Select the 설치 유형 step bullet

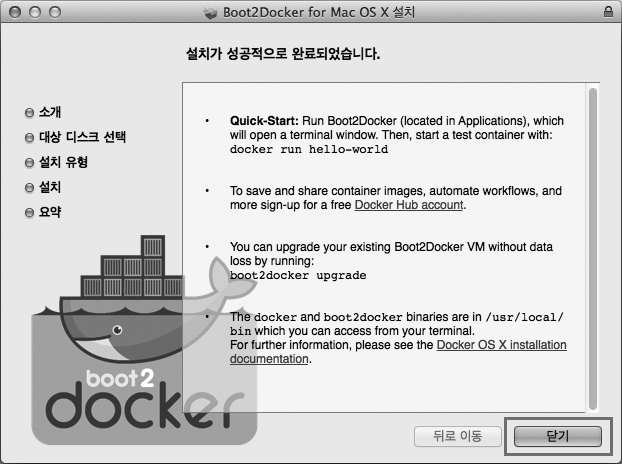29,163
